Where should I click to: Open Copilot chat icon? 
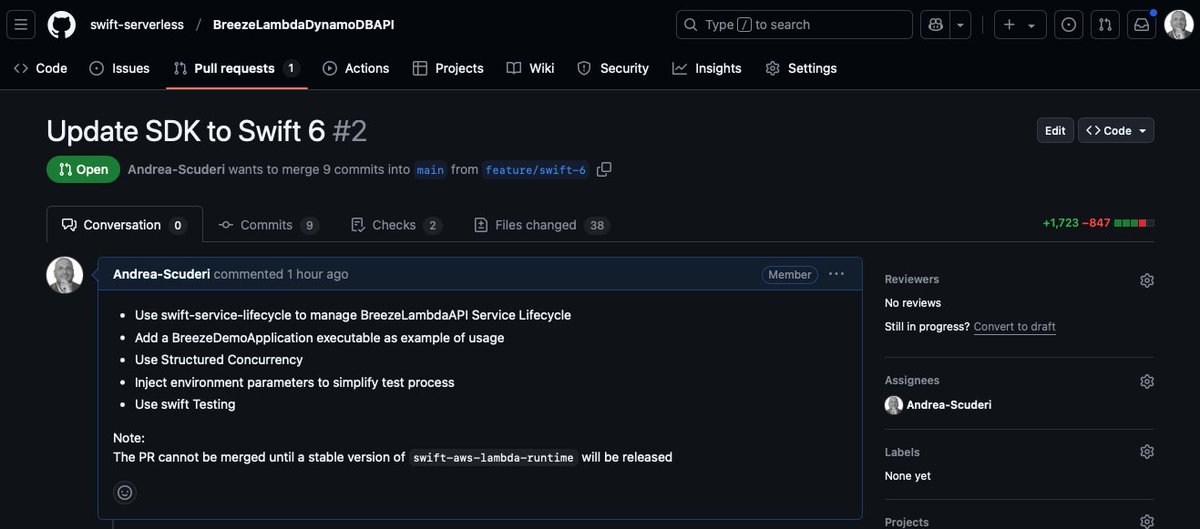click(936, 25)
